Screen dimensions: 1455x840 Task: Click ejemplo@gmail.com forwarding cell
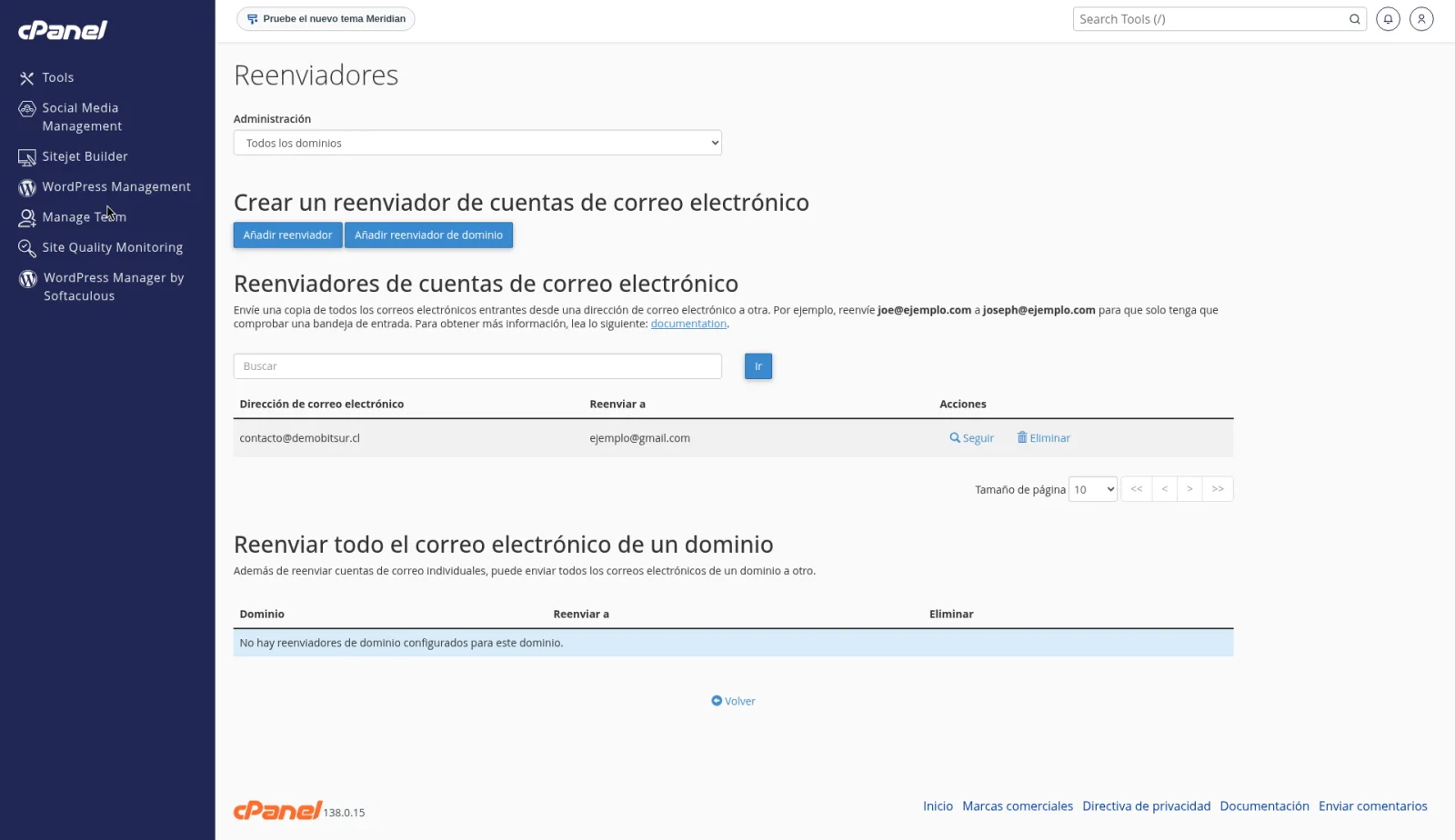click(639, 438)
